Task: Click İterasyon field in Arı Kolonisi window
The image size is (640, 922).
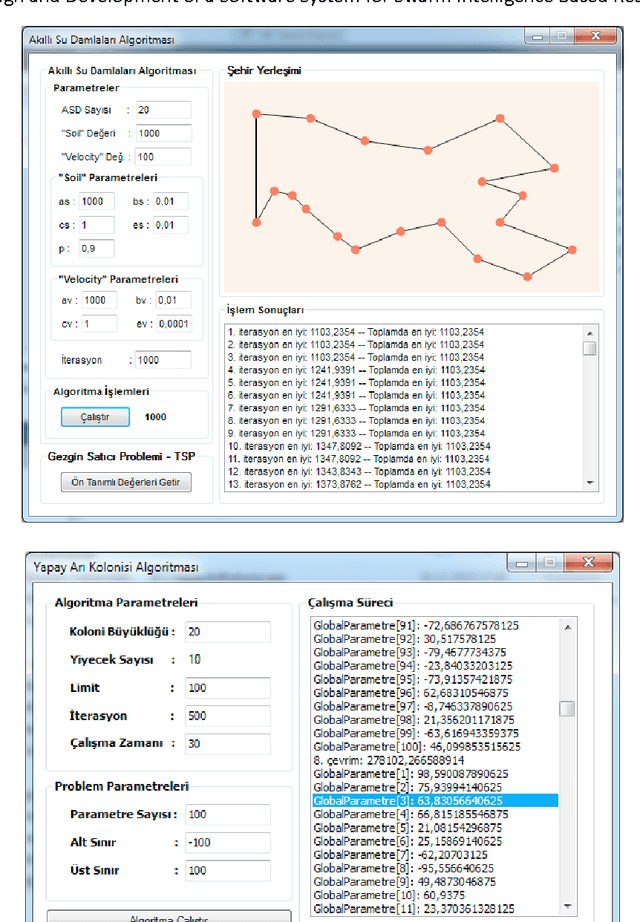Action: point(228,716)
